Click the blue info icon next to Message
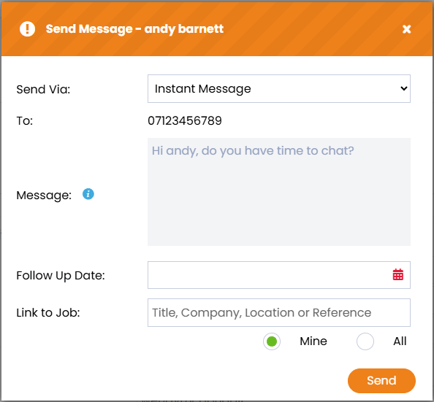The height and width of the screenshot is (402, 434). pyautogui.click(x=88, y=194)
